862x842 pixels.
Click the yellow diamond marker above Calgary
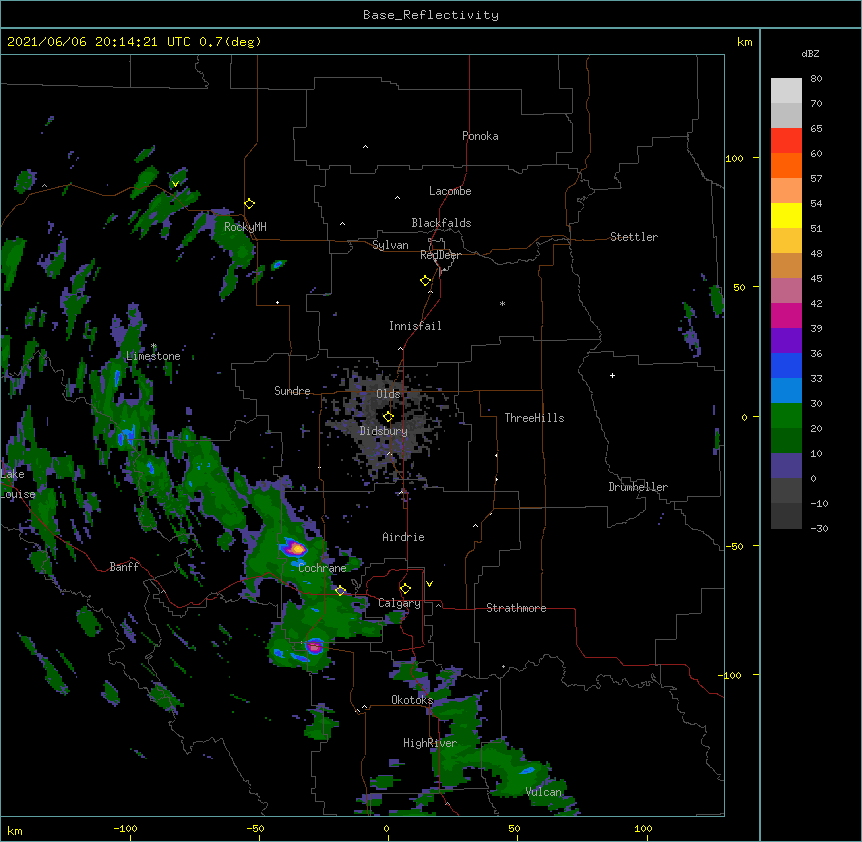coord(405,588)
